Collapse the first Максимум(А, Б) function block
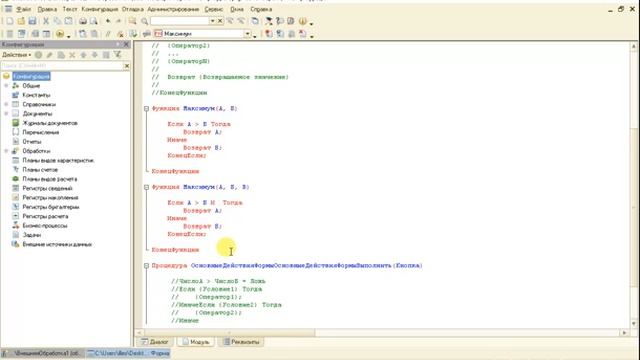Image resolution: width=640 pixels, height=360 pixels. [147, 109]
